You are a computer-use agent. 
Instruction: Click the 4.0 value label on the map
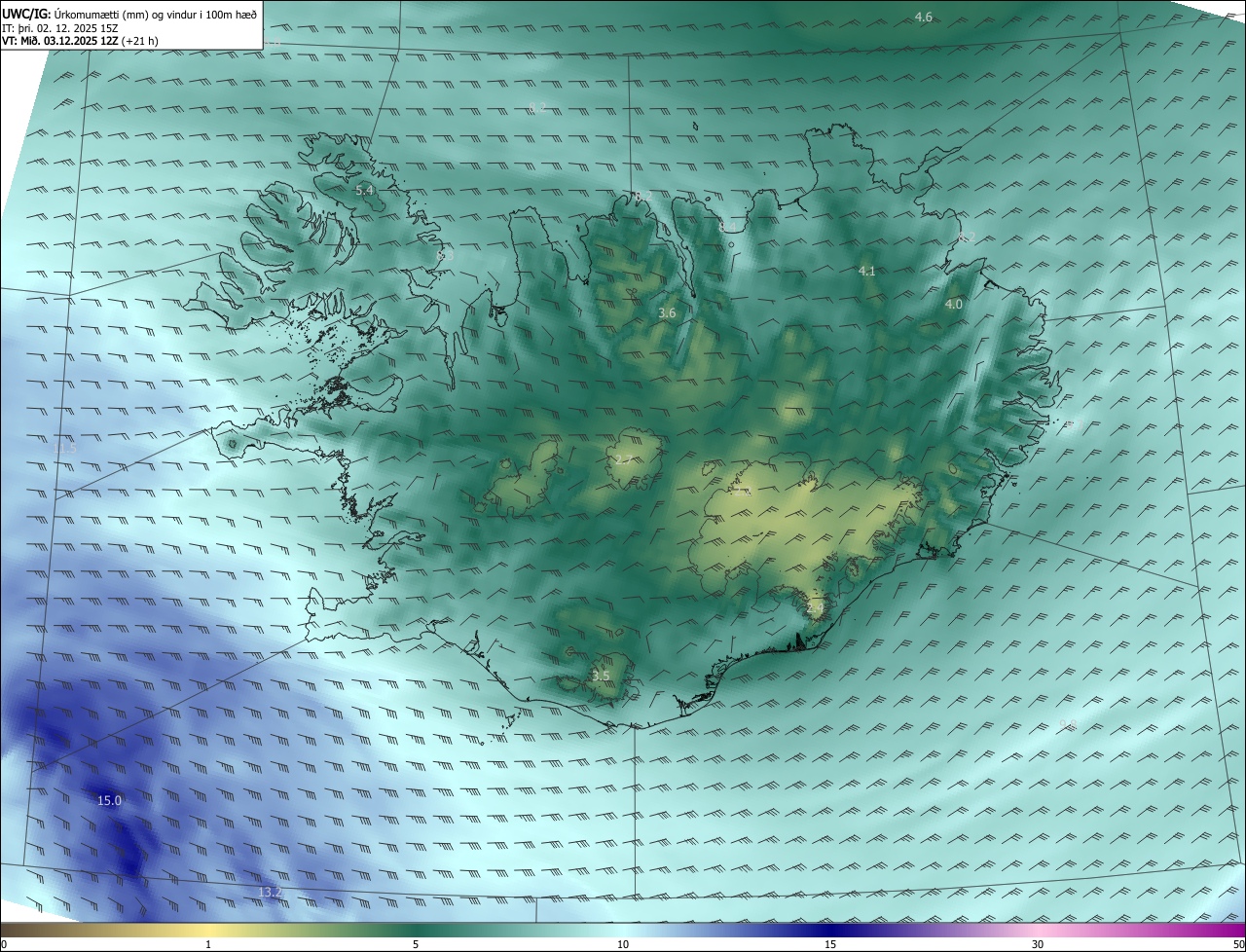click(954, 305)
